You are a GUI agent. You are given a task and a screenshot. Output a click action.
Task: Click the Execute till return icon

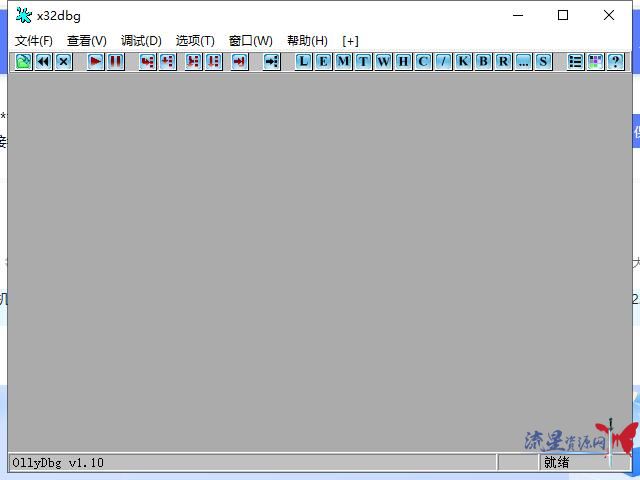[240, 62]
